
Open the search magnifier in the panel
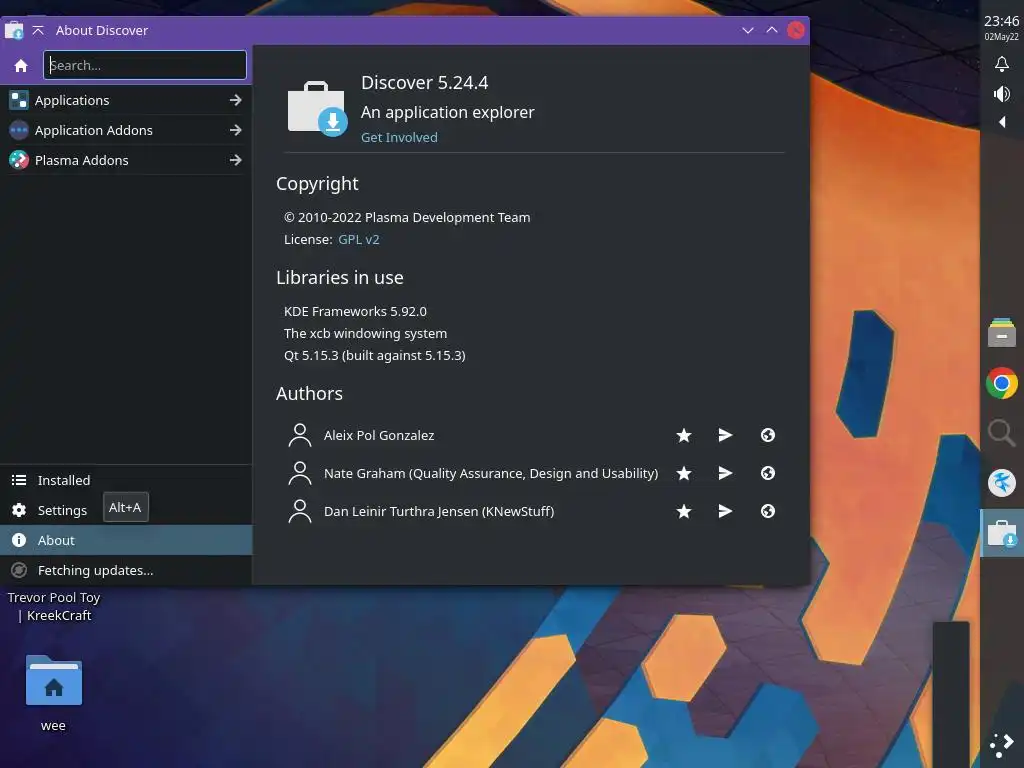tap(1002, 432)
